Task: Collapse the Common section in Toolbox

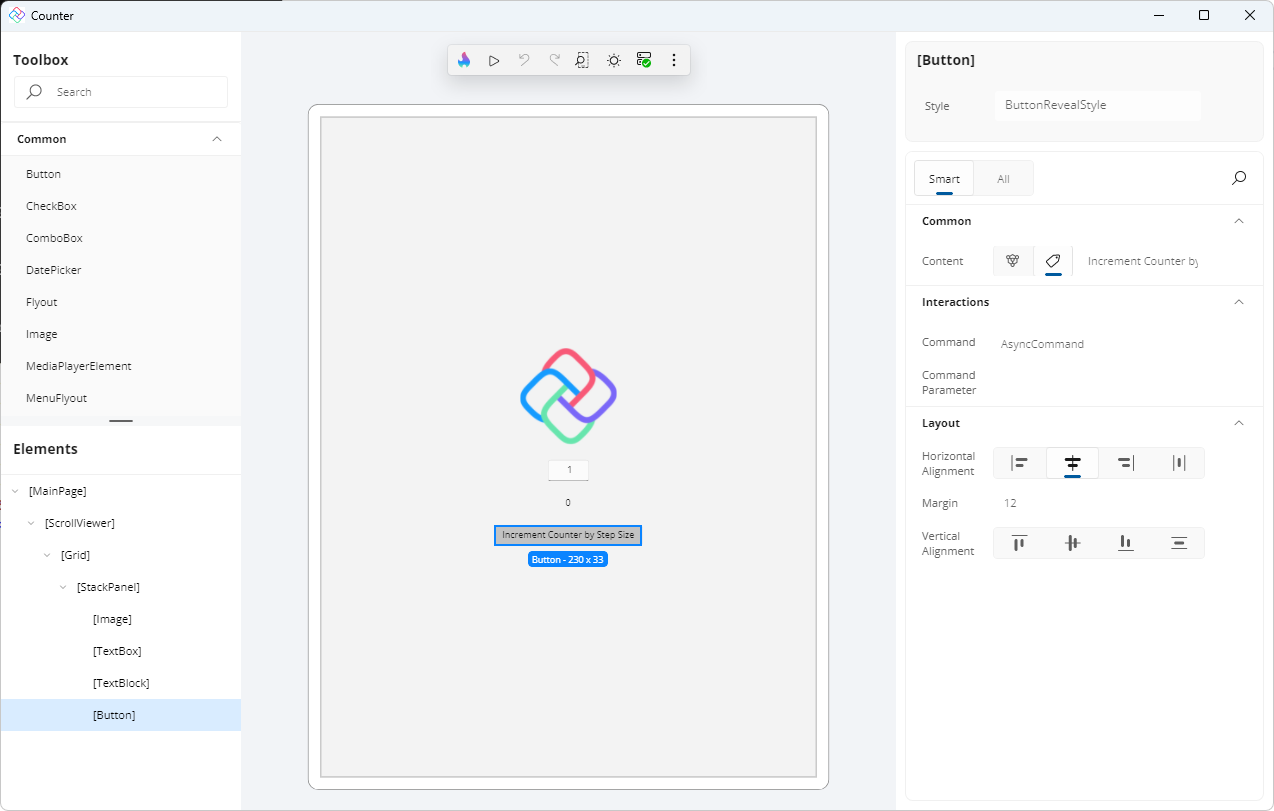Action: coord(217,139)
